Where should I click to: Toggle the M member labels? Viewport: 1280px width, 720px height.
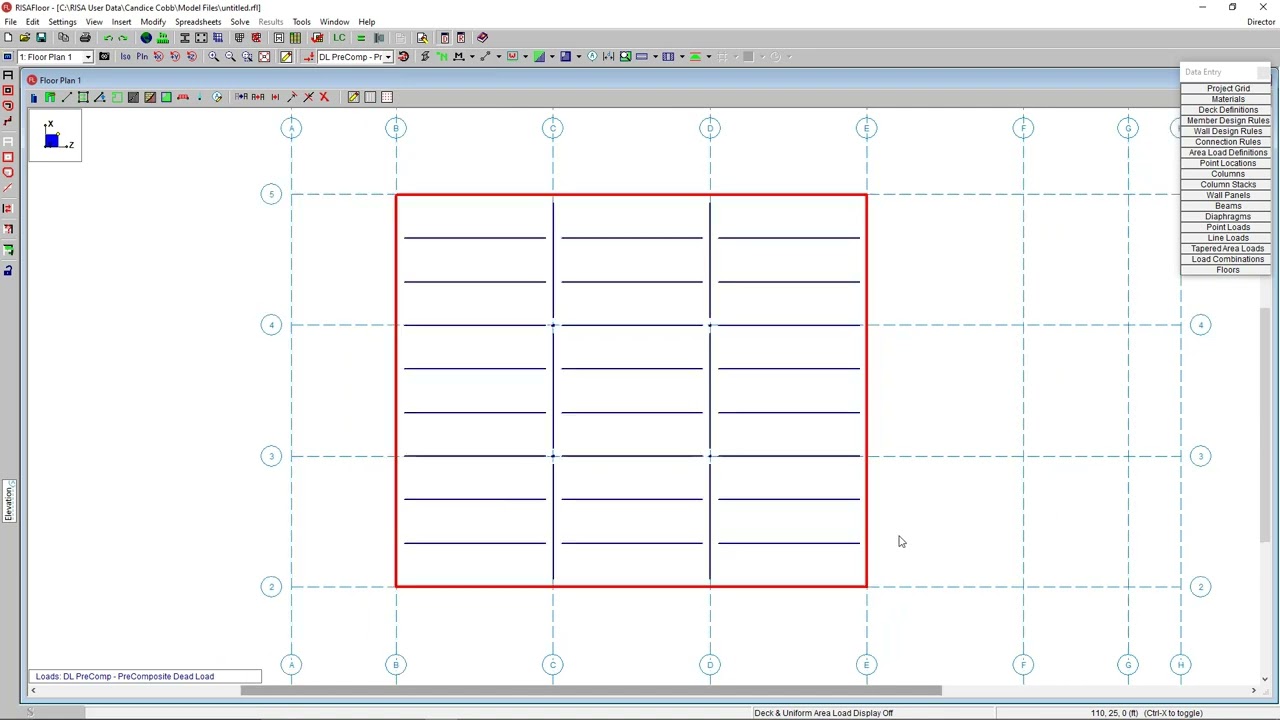pyautogui.click(x=459, y=57)
